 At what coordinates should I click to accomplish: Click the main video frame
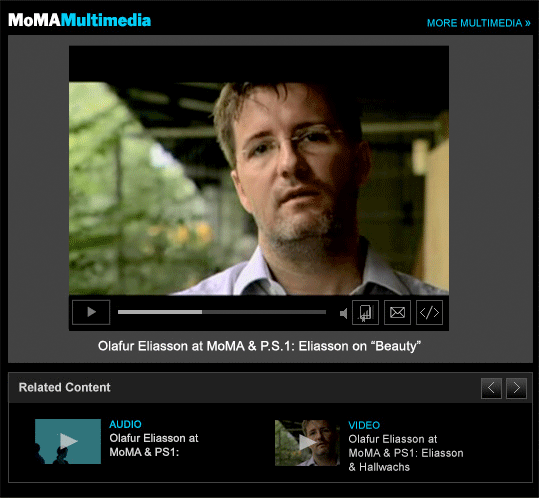click(259, 188)
